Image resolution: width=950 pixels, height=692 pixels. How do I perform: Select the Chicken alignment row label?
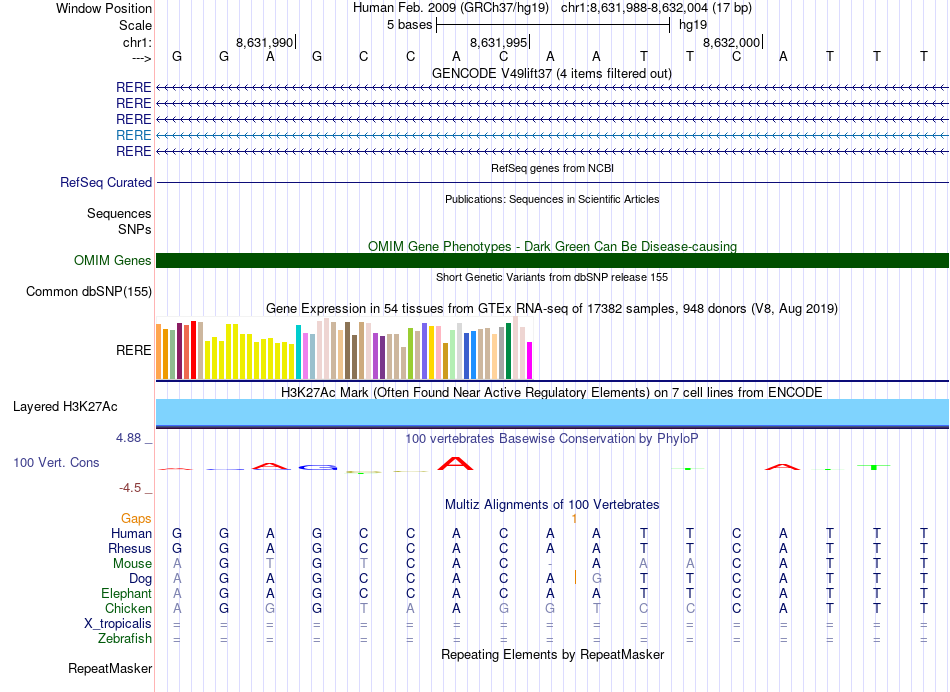pyautogui.click(x=128, y=608)
